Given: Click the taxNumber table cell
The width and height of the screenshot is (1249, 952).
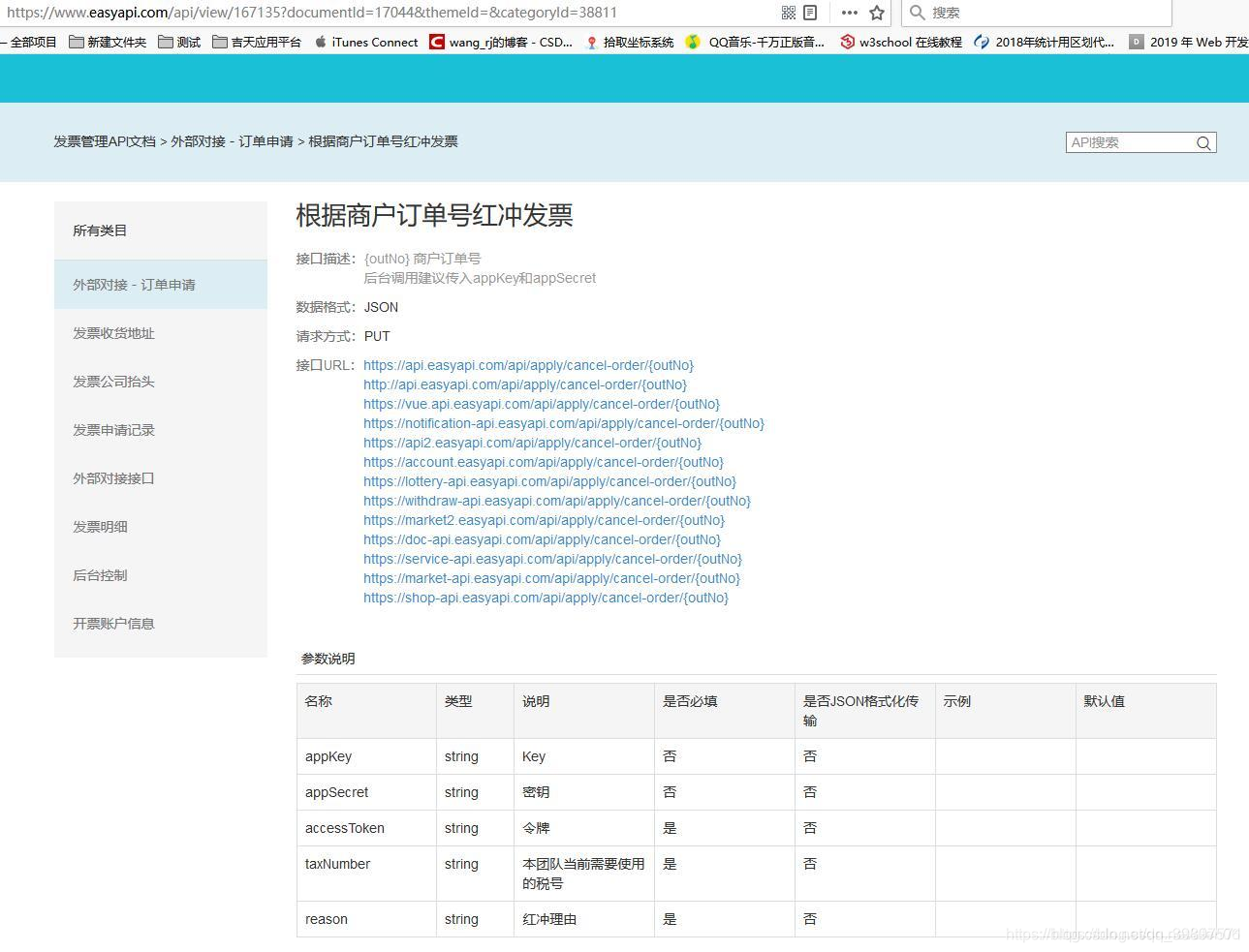Looking at the screenshot, I should (366, 874).
